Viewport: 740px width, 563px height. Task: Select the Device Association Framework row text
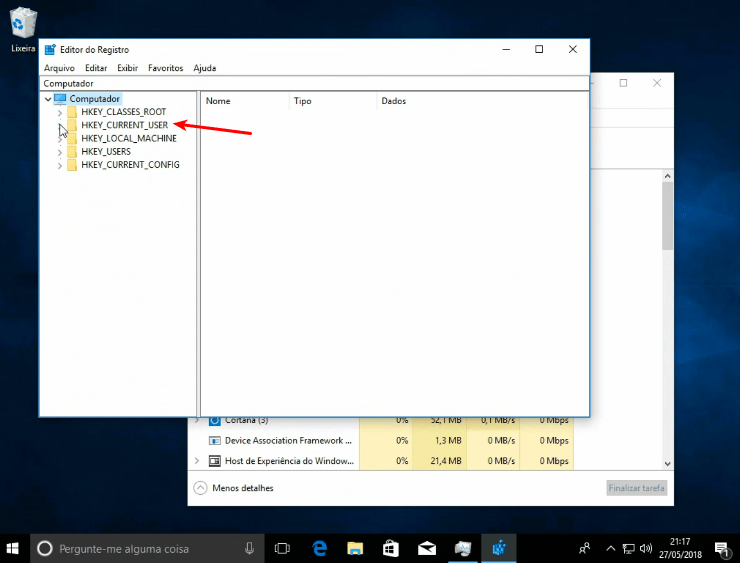(x=288, y=441)
